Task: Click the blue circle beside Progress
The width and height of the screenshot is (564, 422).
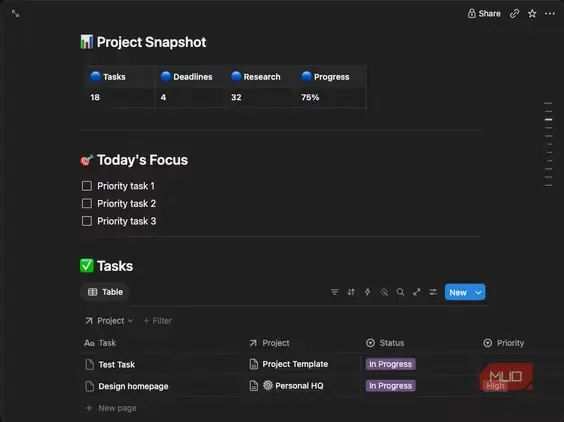Action: tap(306, 76)
